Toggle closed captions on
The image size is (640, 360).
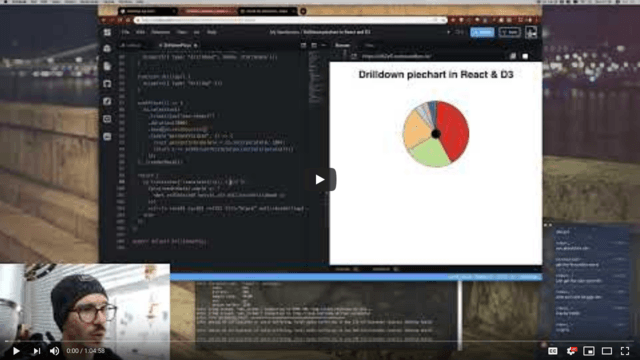point(553,351)
